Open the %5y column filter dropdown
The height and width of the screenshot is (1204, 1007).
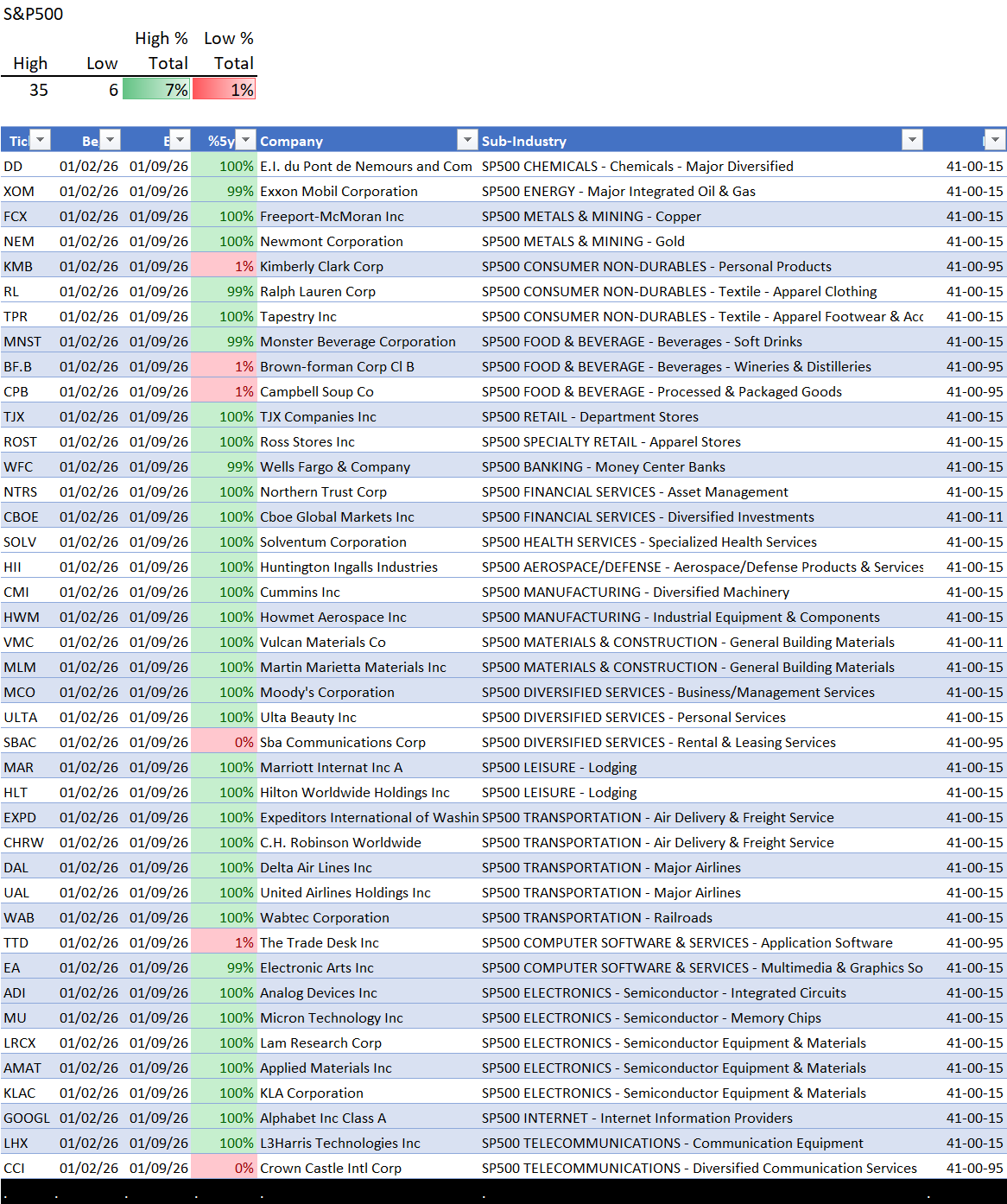click(246, 140)
